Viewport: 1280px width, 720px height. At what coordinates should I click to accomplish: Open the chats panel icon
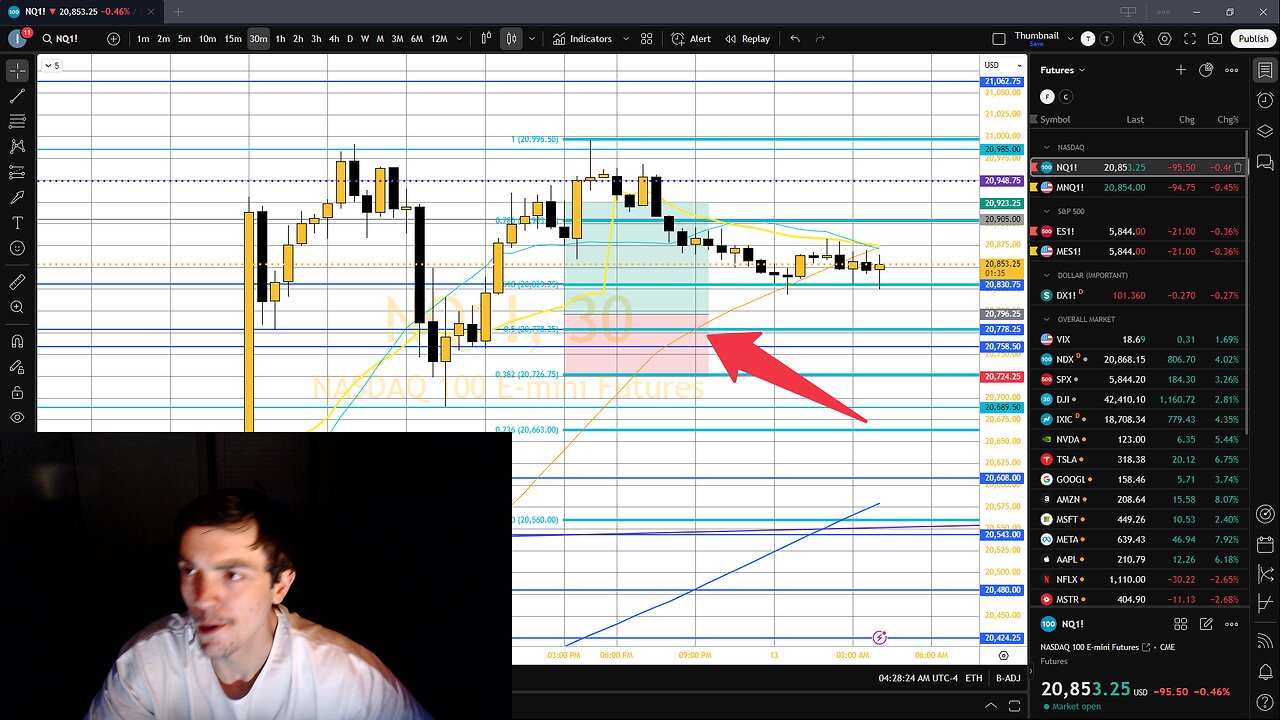1265,161
